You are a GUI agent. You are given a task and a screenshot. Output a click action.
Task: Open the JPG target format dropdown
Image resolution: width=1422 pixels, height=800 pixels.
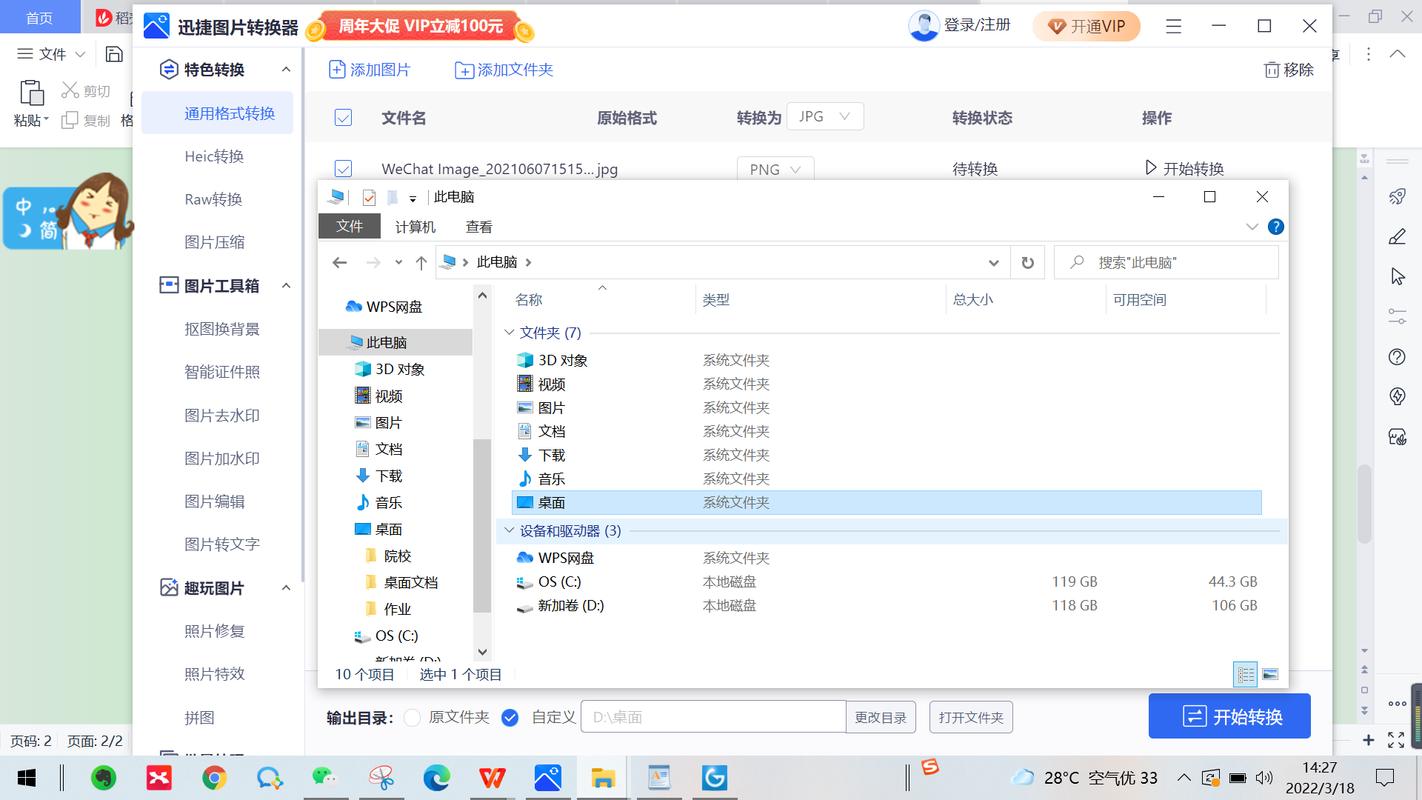825,116
